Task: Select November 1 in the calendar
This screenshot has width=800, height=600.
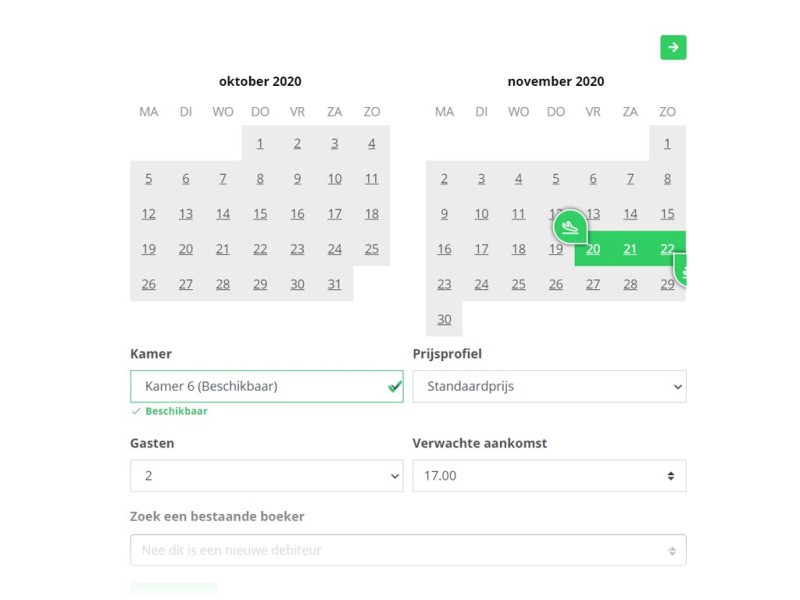Action: 667,143
